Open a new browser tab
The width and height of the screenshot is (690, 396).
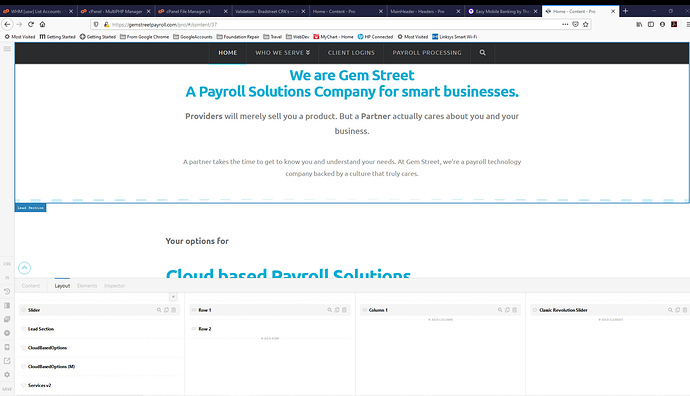(x=625, y=11)
